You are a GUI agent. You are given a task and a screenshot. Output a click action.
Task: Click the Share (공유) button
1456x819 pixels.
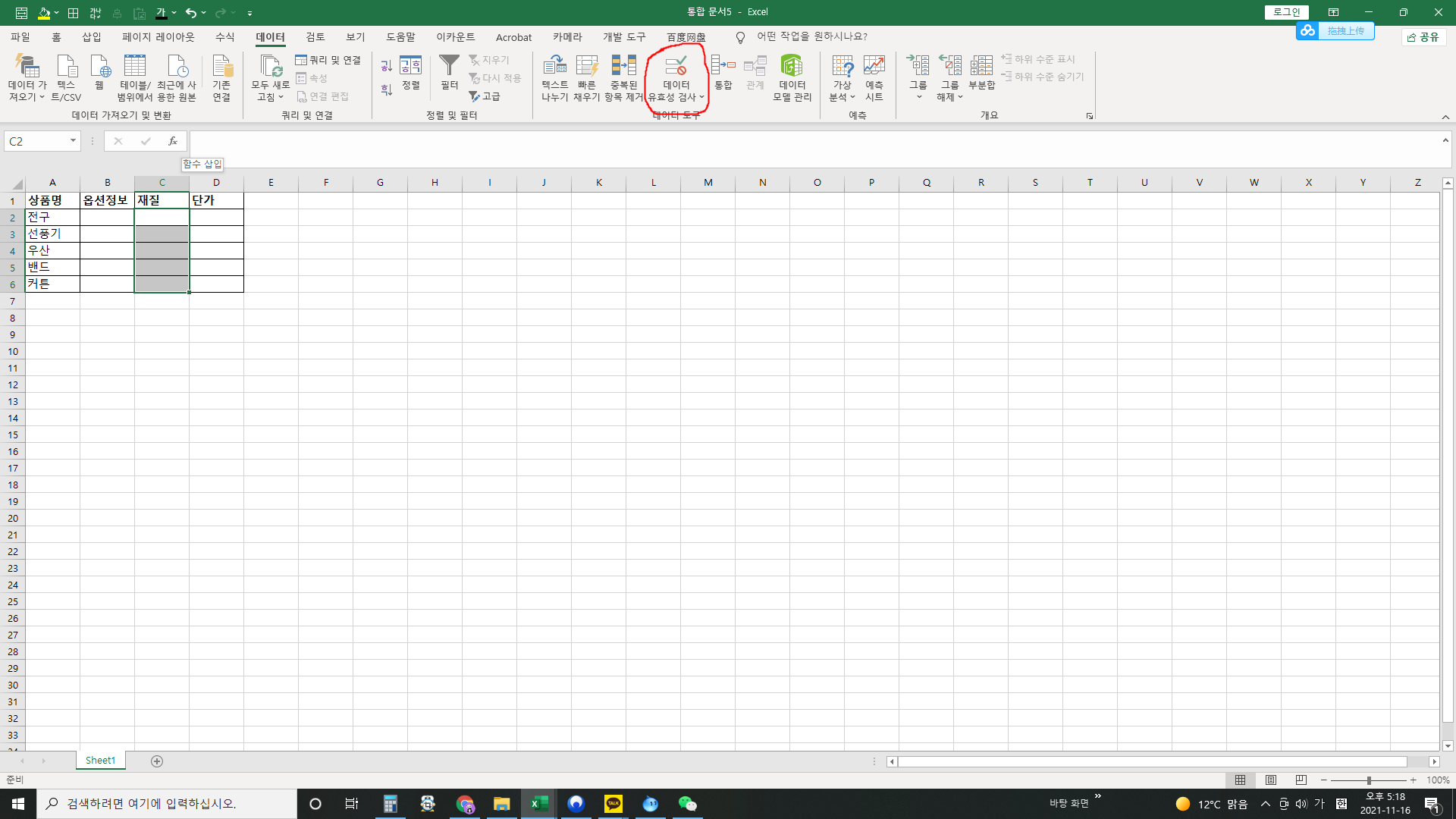(x=1423, y=37)
